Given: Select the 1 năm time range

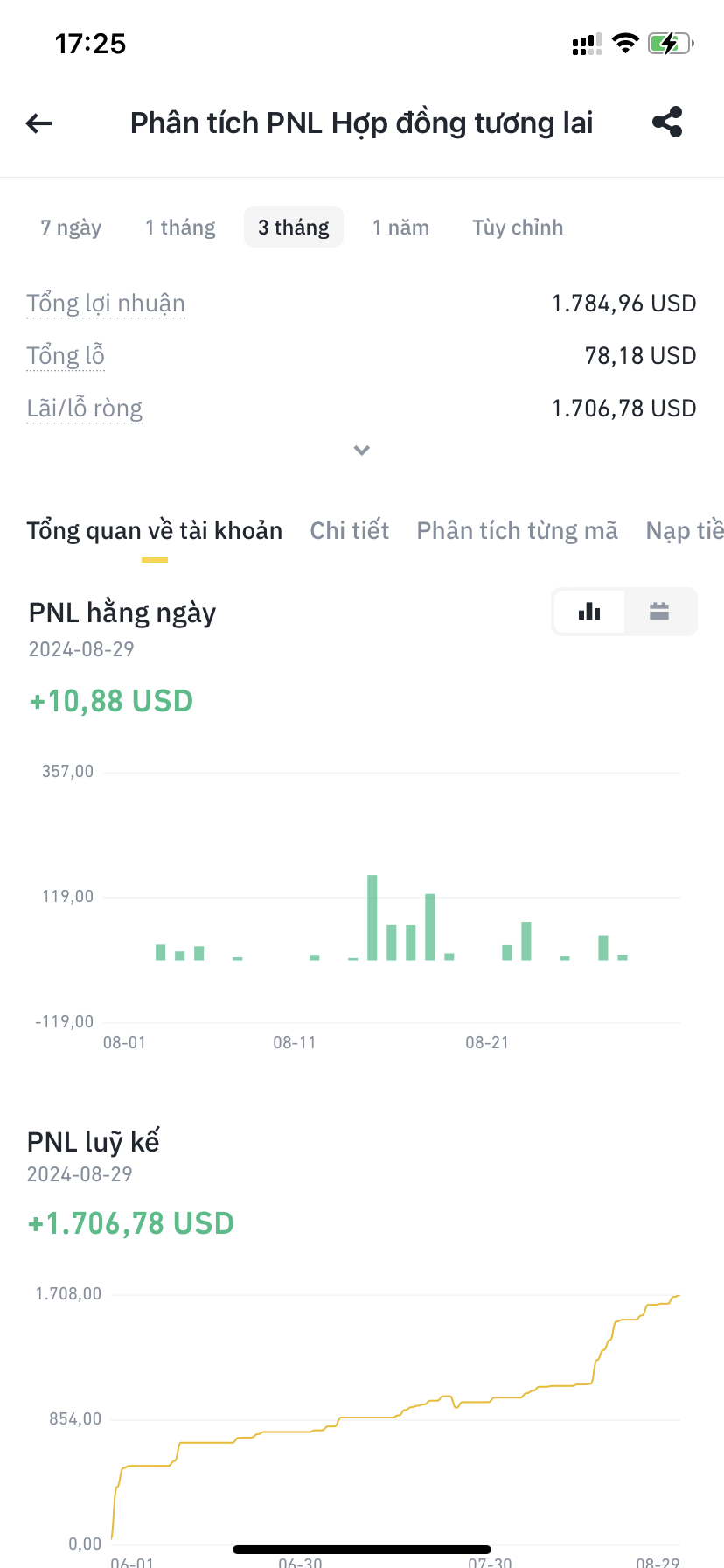Looking at the screenshot, I should [400, 227].
